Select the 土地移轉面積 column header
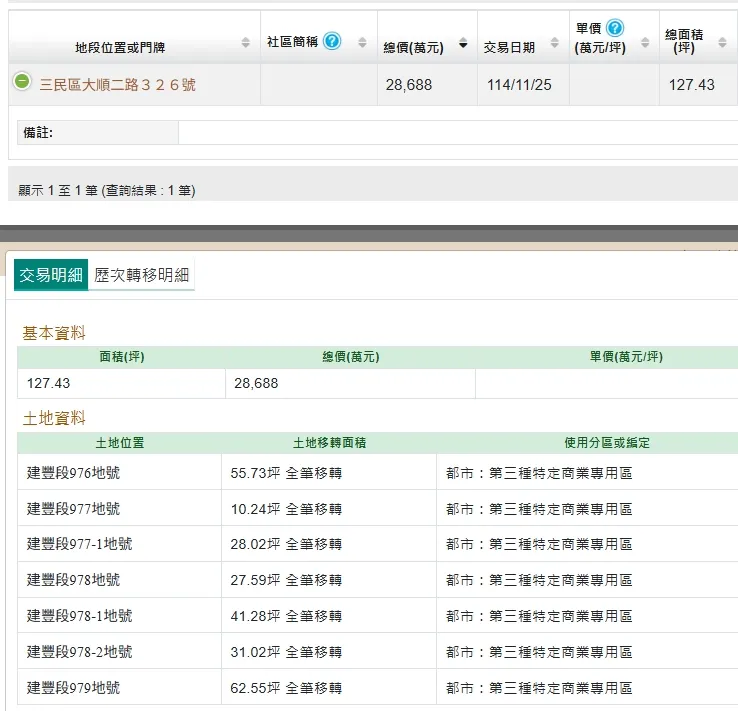Viewport: 738px width, 711px height. [329, 443]
